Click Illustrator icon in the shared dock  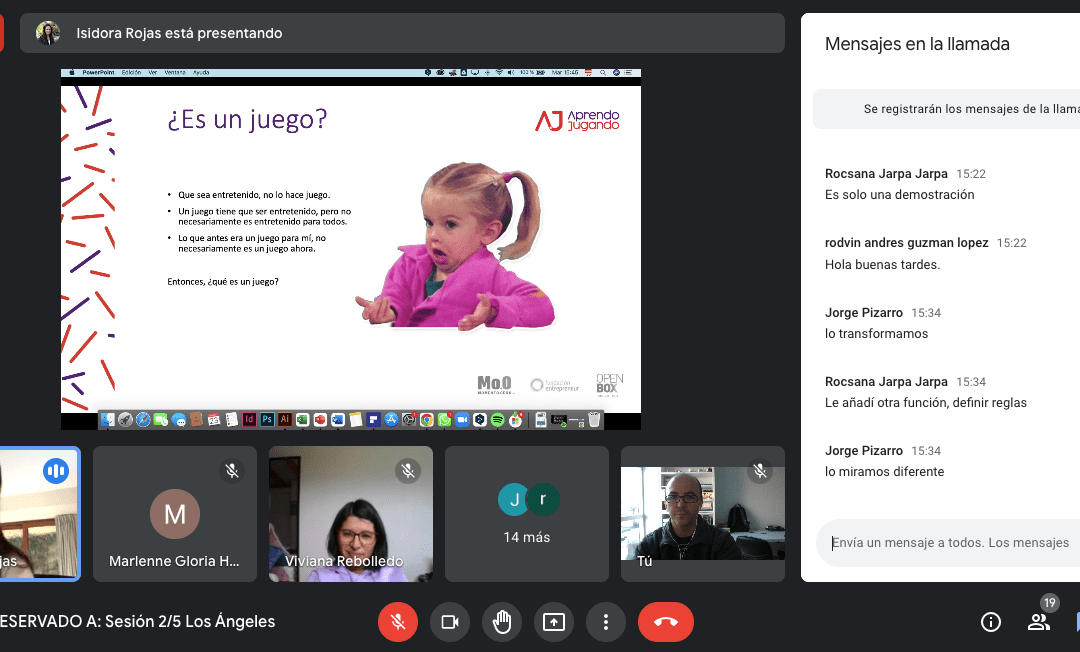[x=284, y=419]
